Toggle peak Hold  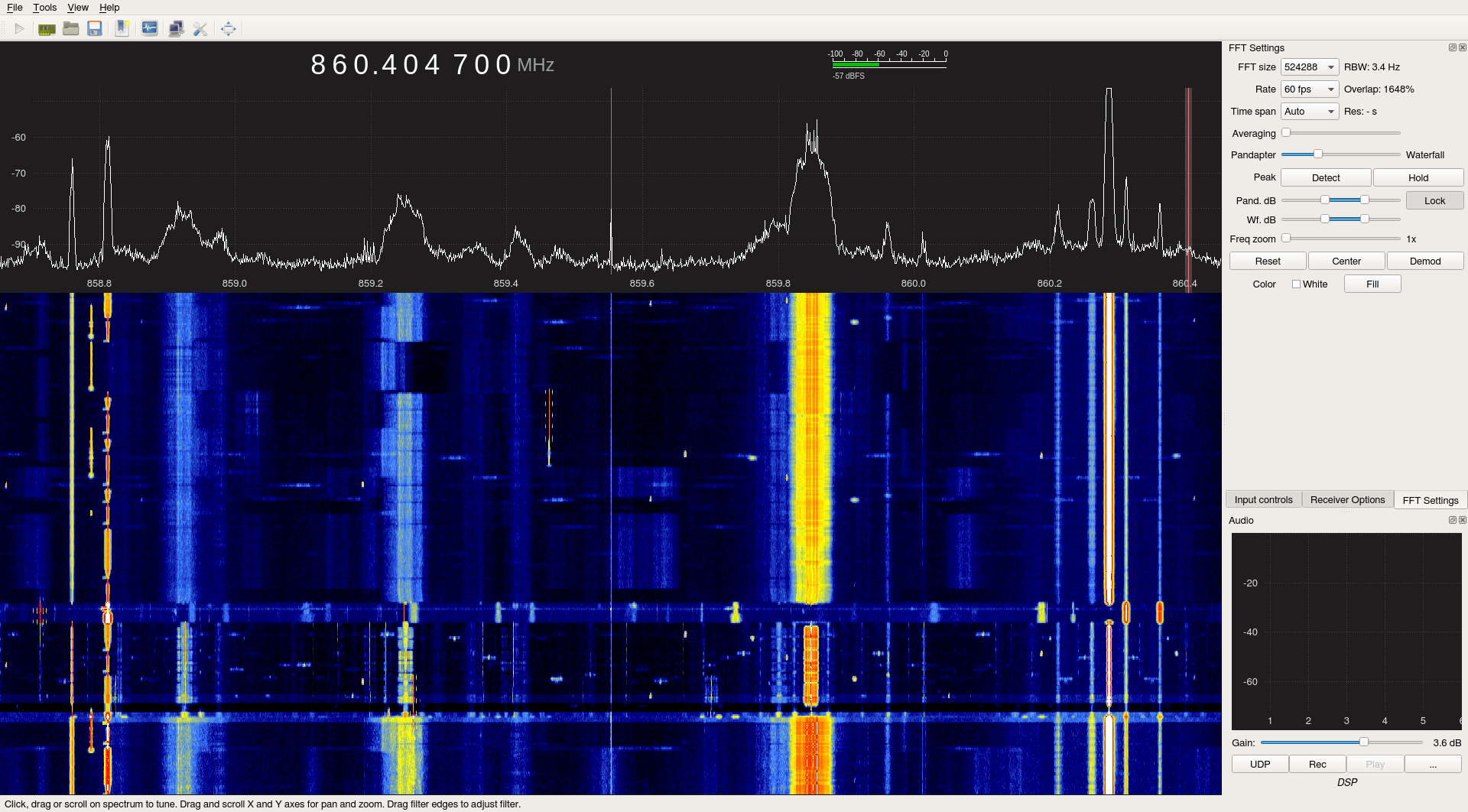(x=1418, y=177)
